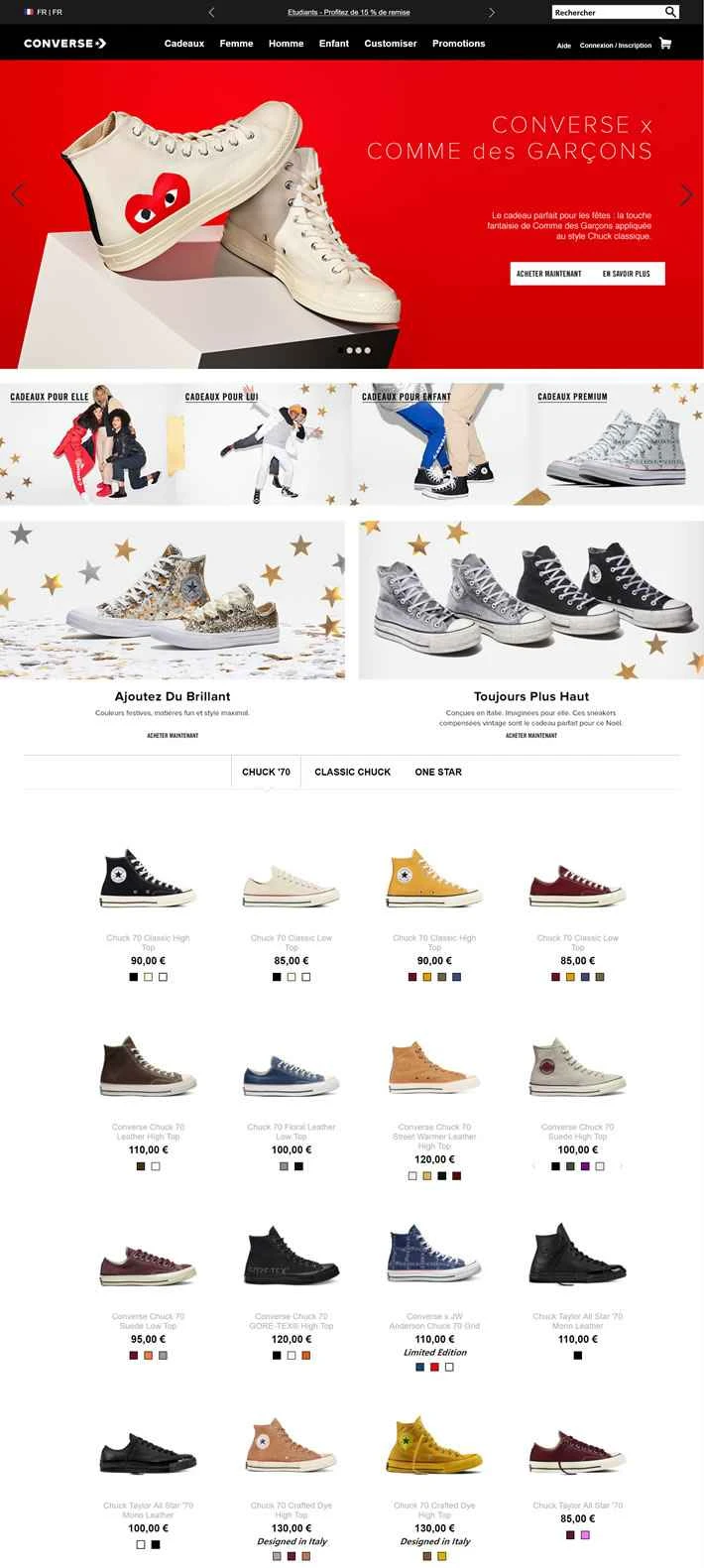
Task: Show previous hero banner slide arrow
Action: [x=17, y=194]
